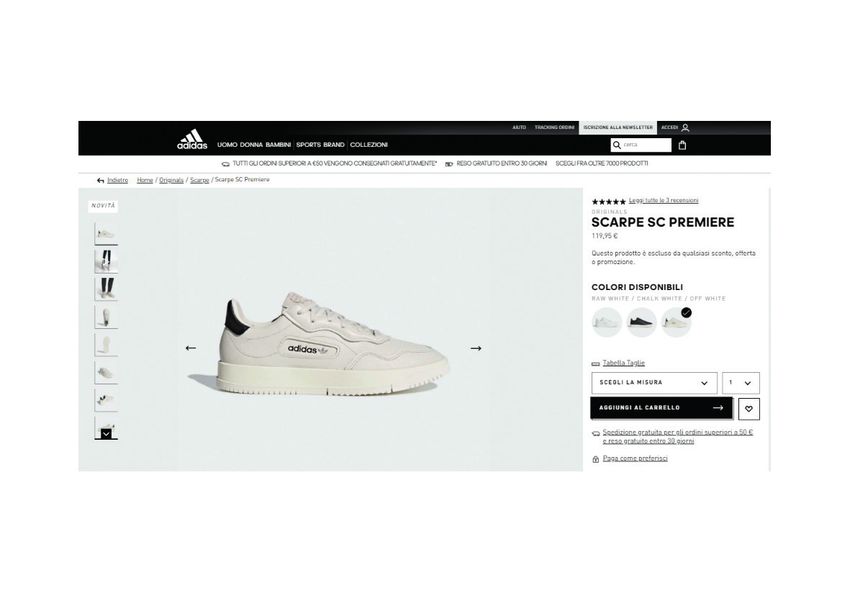Open the DONNA menu
The width and height of the screenshot is (850, 606).
click(251, 145)
